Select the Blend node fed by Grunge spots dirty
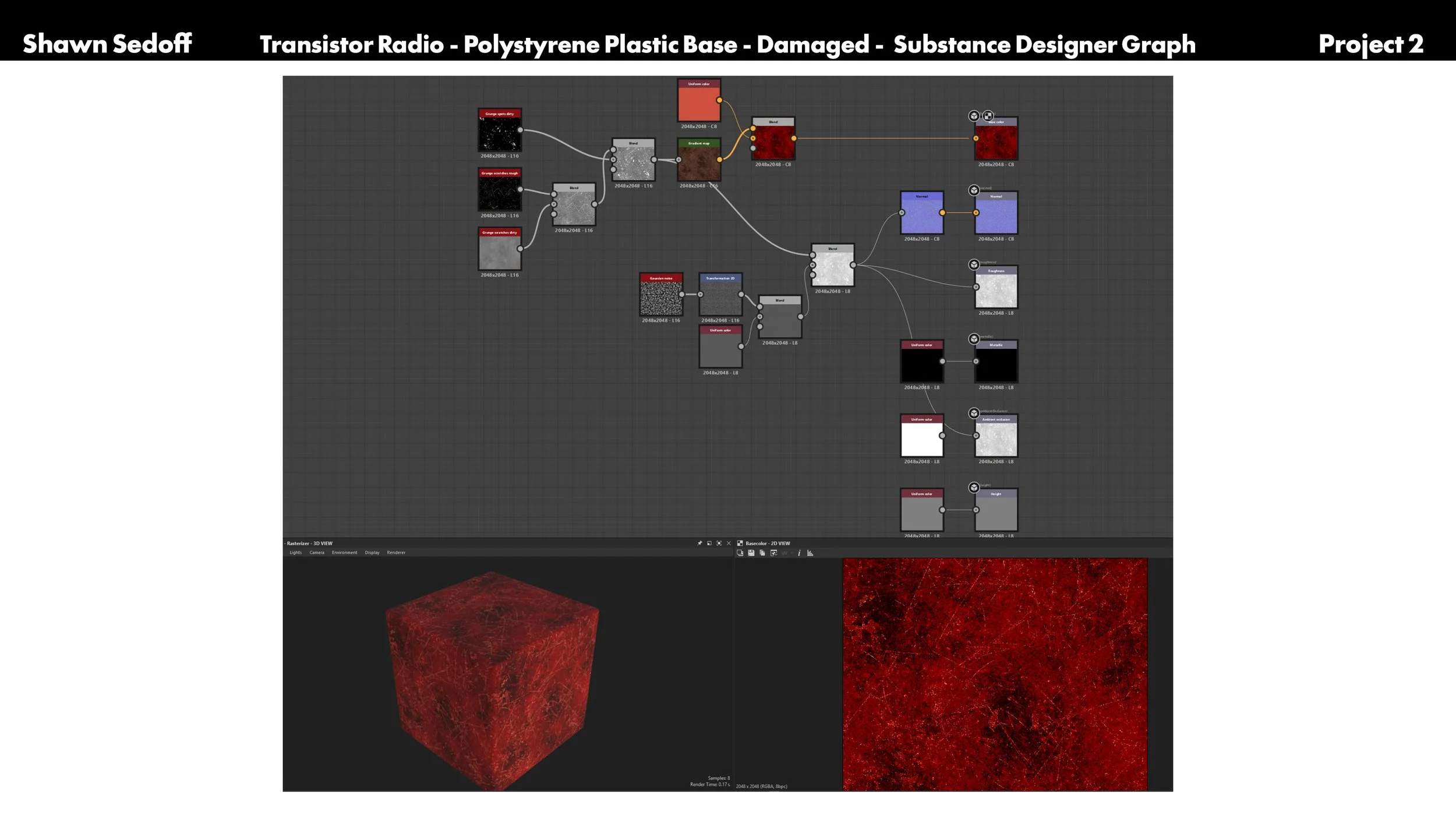 pos(634,160)
